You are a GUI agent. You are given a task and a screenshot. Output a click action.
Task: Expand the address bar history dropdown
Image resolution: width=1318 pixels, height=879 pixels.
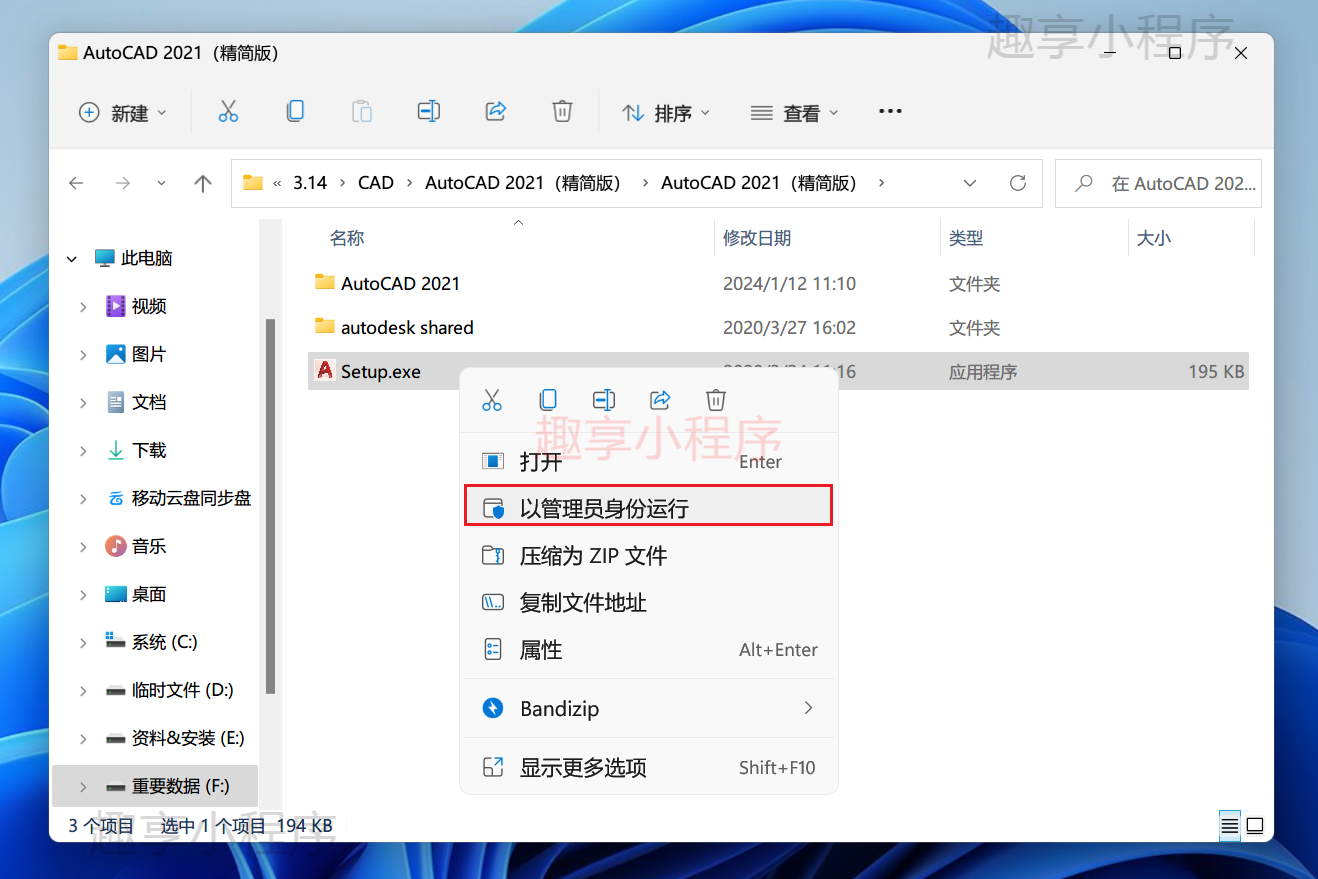(970, 183)
